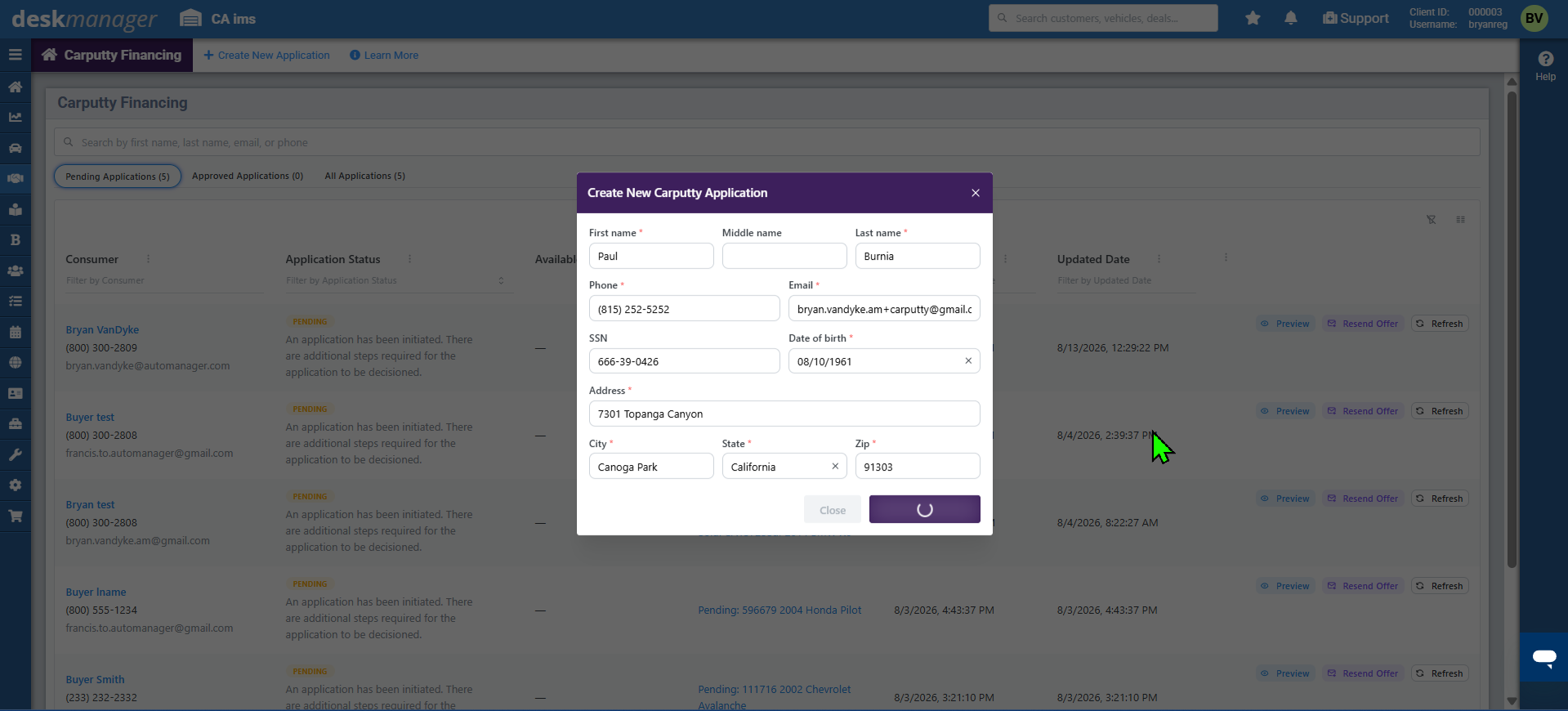Viewport: 1568px width, 711px height.
Task: Clear the Date of birth value
Action: coord(968,360)
